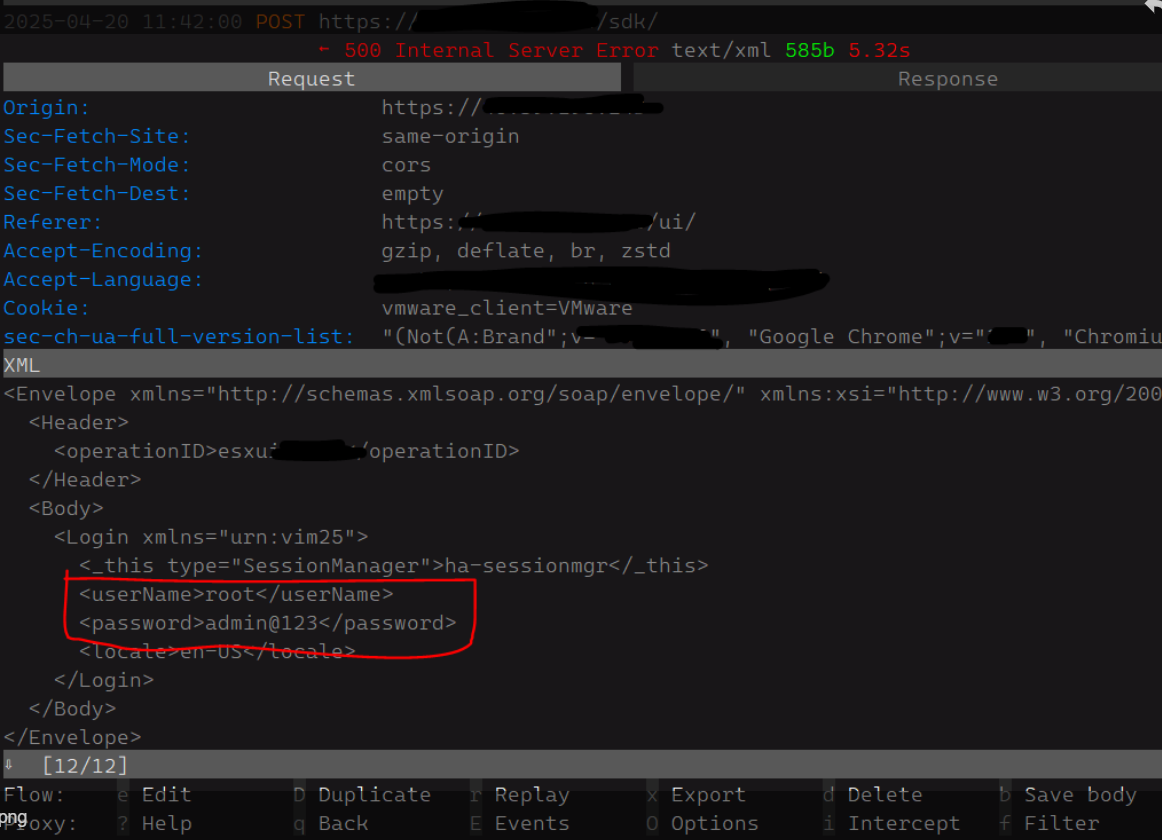Open the Export flow command
This screenshot has height=840, width=1162.
click(708, 795)
